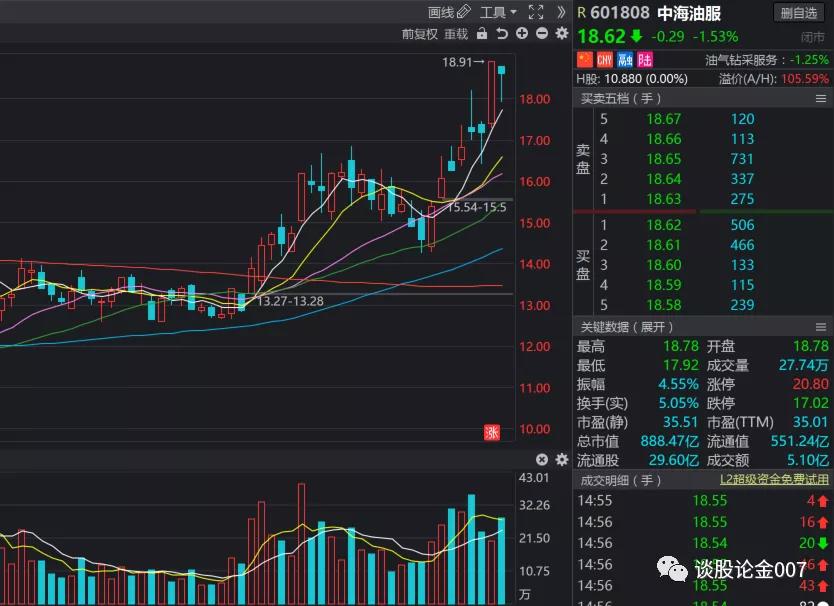Image resolution: width=834 pixels, height=606 pixels.
Task: Zoom out the K-line chart with minus icon
Action: (x=541, y=34)
